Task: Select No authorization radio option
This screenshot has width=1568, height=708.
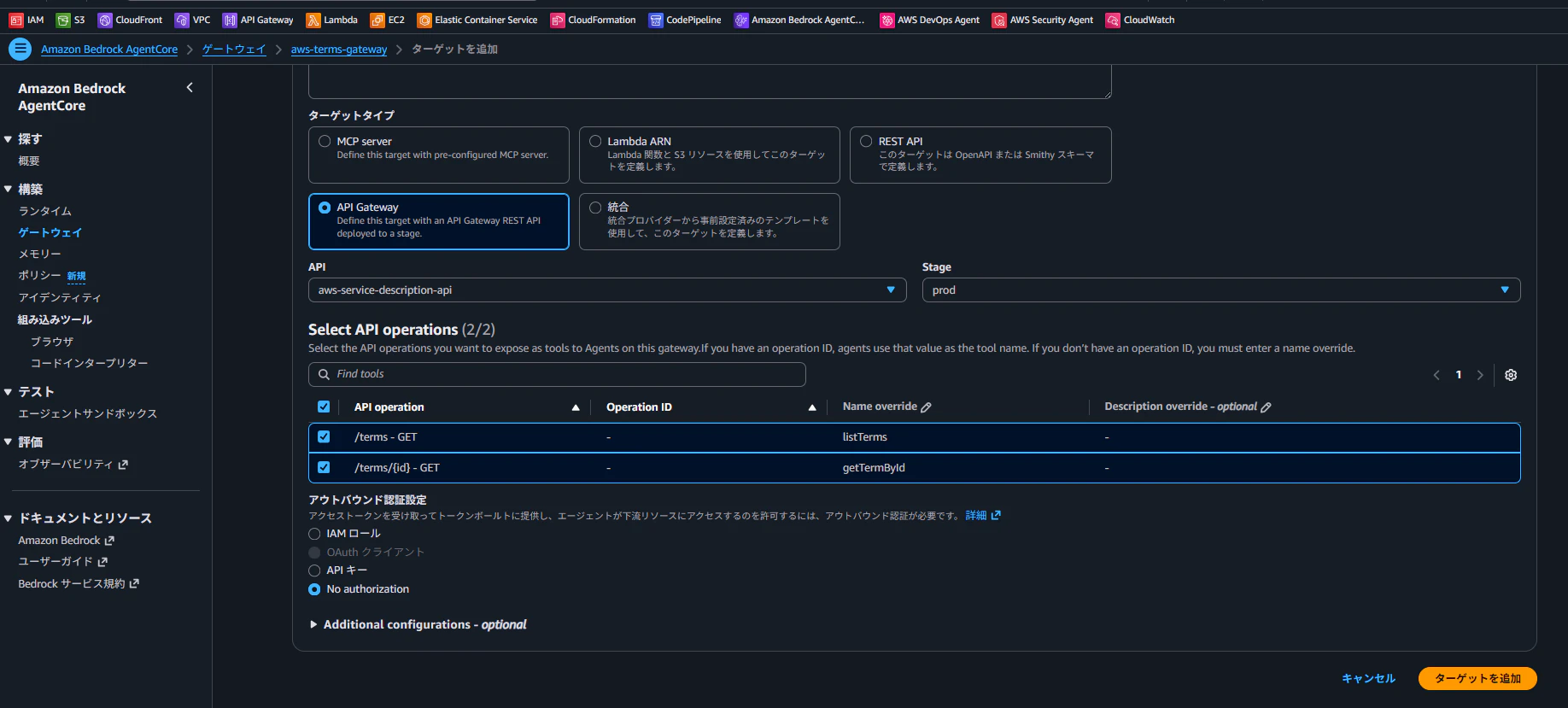Action: coord(314,589)
